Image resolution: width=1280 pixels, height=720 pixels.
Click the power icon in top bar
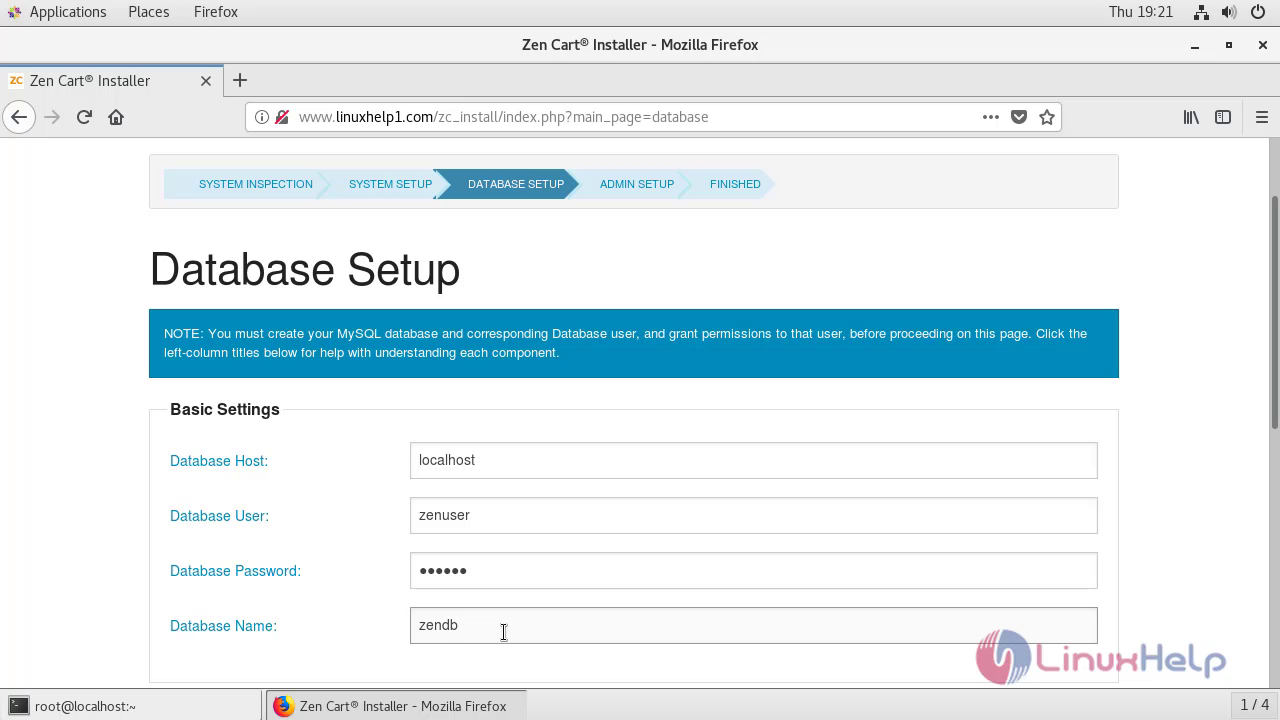pyautogui.click(x=1258, y=12)
